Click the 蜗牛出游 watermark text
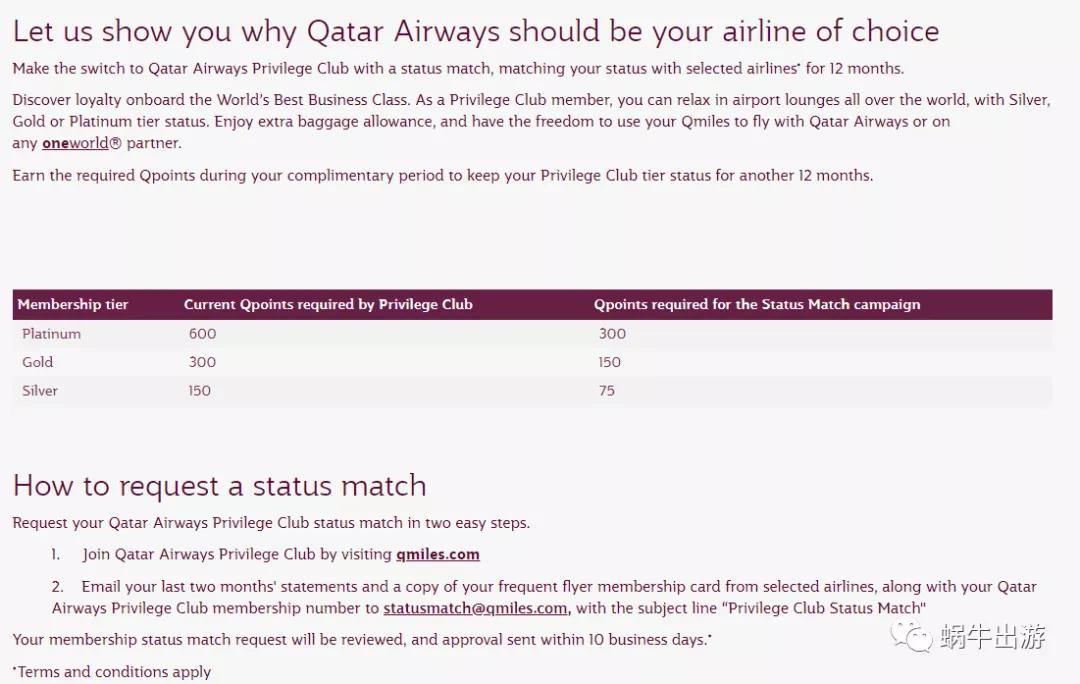1080x684 pixels. pos(993,637)
